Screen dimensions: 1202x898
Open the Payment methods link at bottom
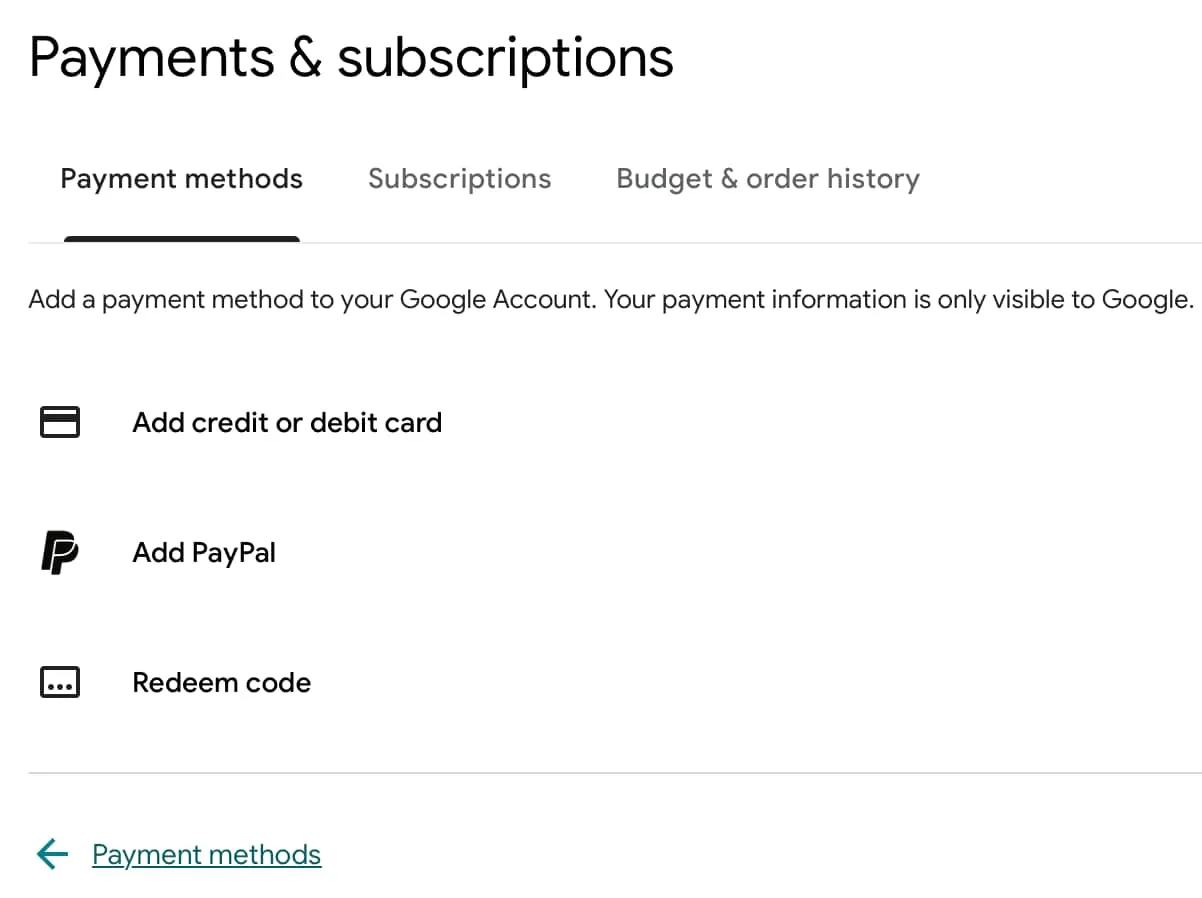tap(206, 854)
